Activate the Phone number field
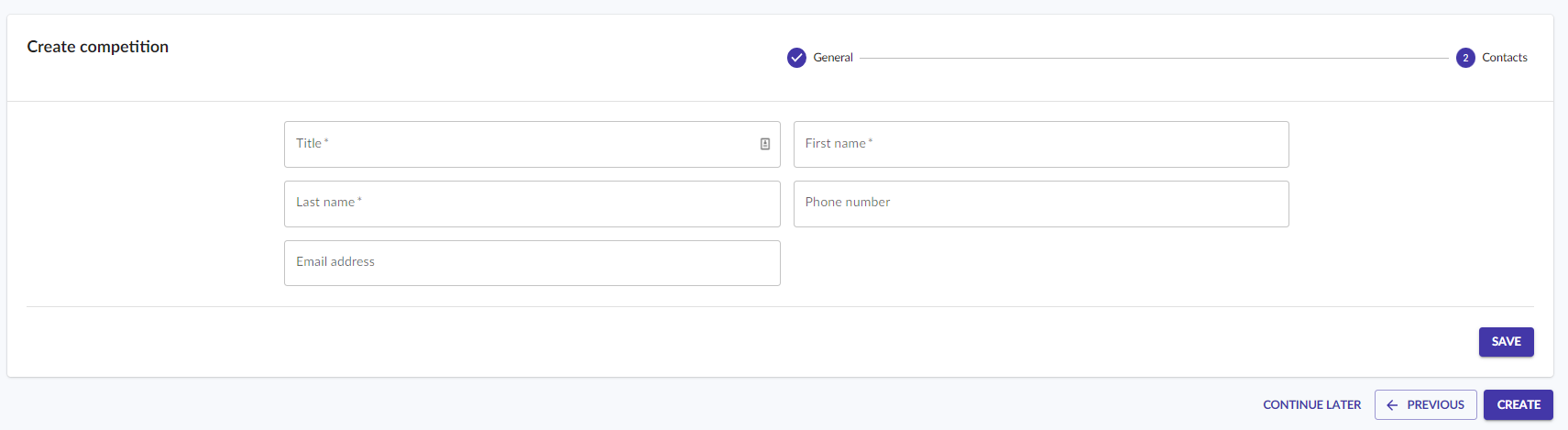 pos(1041,204)
